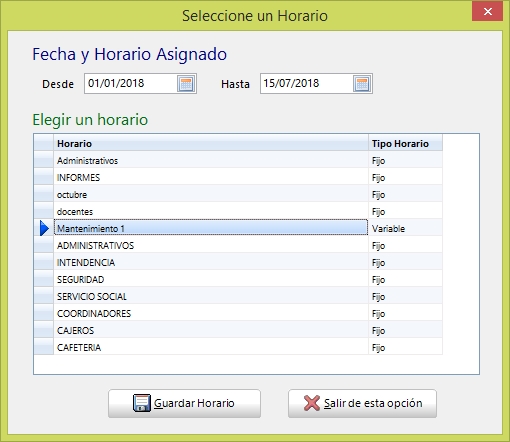Viewport: 510px width, 442px height.
Task: Click the Guardar Horario button
Action: (x=184, y=403)
